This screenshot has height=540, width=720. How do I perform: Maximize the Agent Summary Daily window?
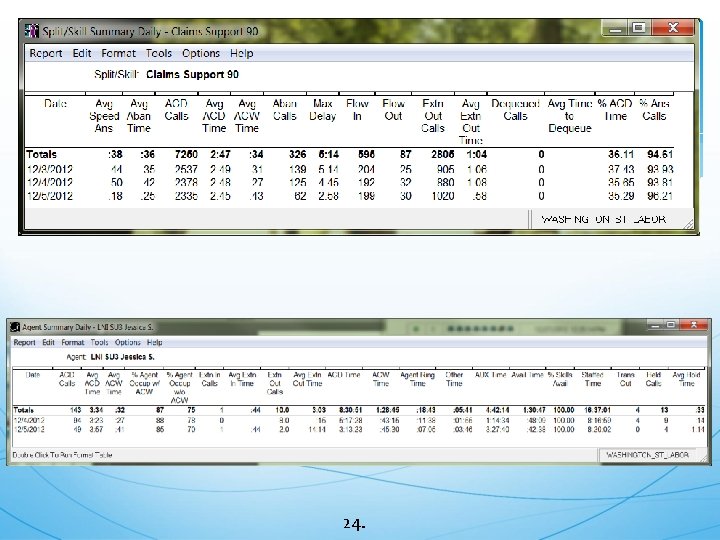tap(671, 325)
